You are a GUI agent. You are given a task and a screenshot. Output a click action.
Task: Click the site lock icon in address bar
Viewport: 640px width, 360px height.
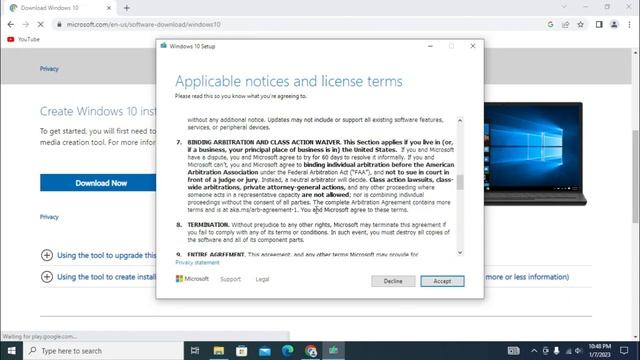pos(59,24)
